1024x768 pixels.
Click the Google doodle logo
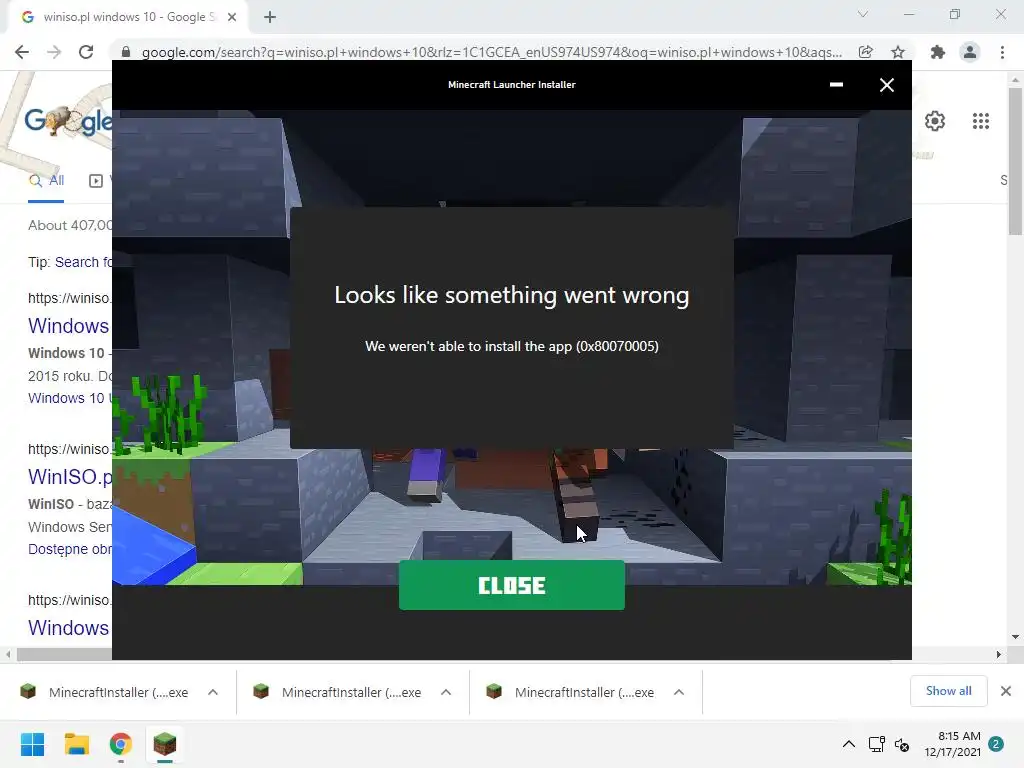click(x=68, y=121)
